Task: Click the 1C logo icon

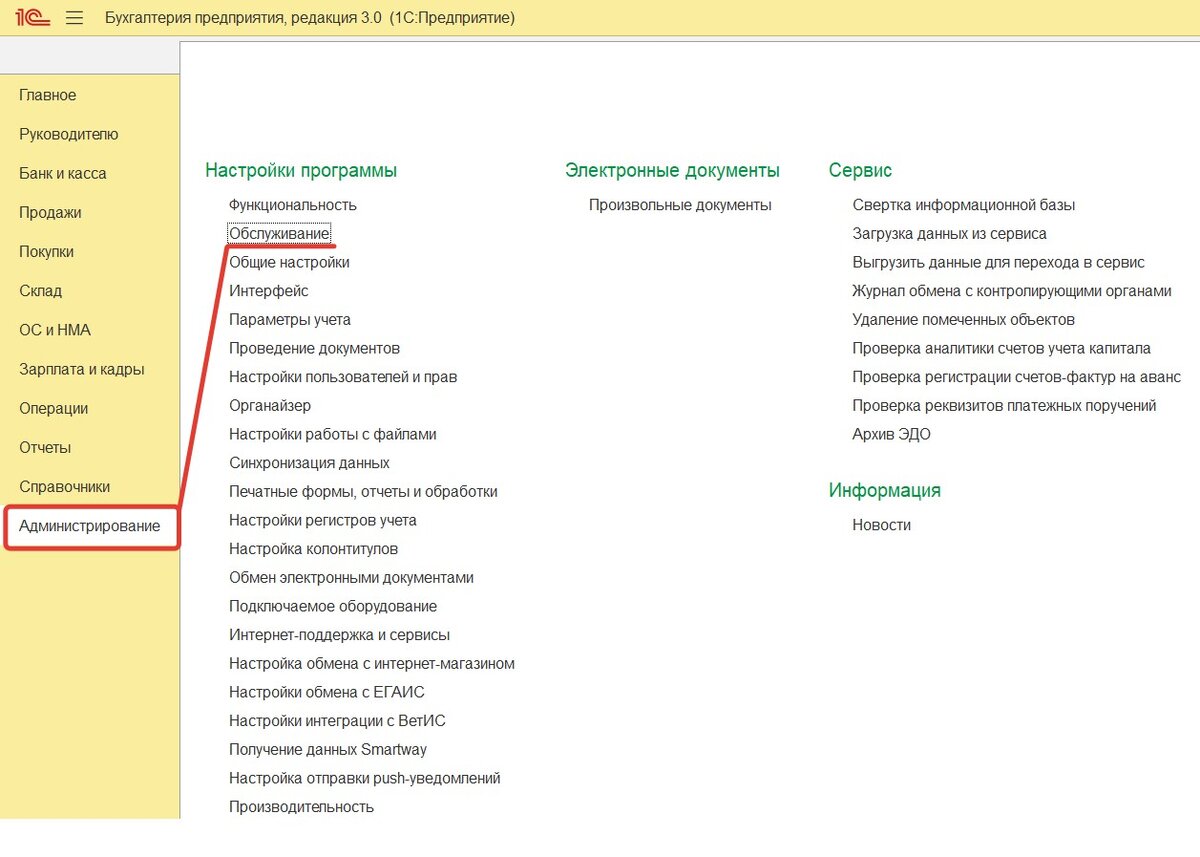Action: pos(33,17)
